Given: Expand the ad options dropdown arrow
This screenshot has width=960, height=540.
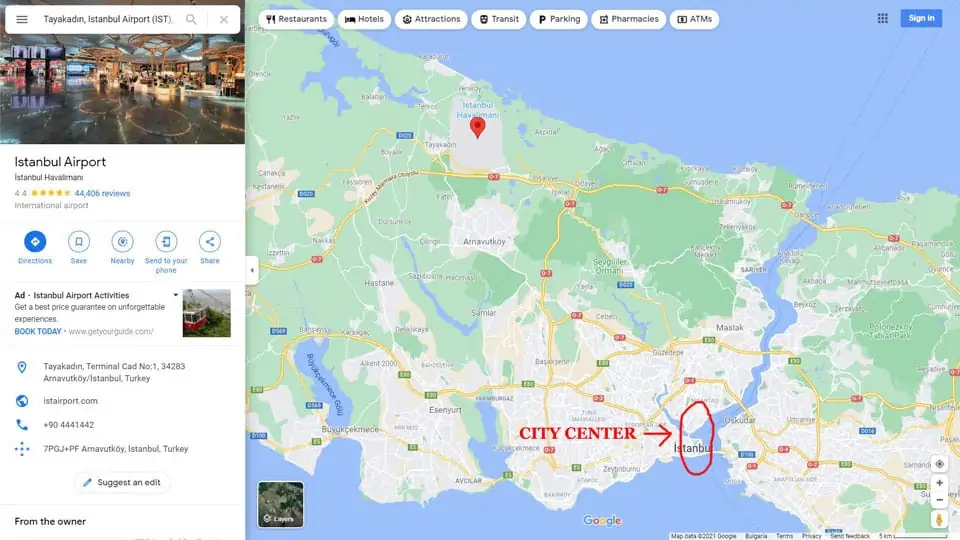Looking at the screenshot, I should coord(176,295).
